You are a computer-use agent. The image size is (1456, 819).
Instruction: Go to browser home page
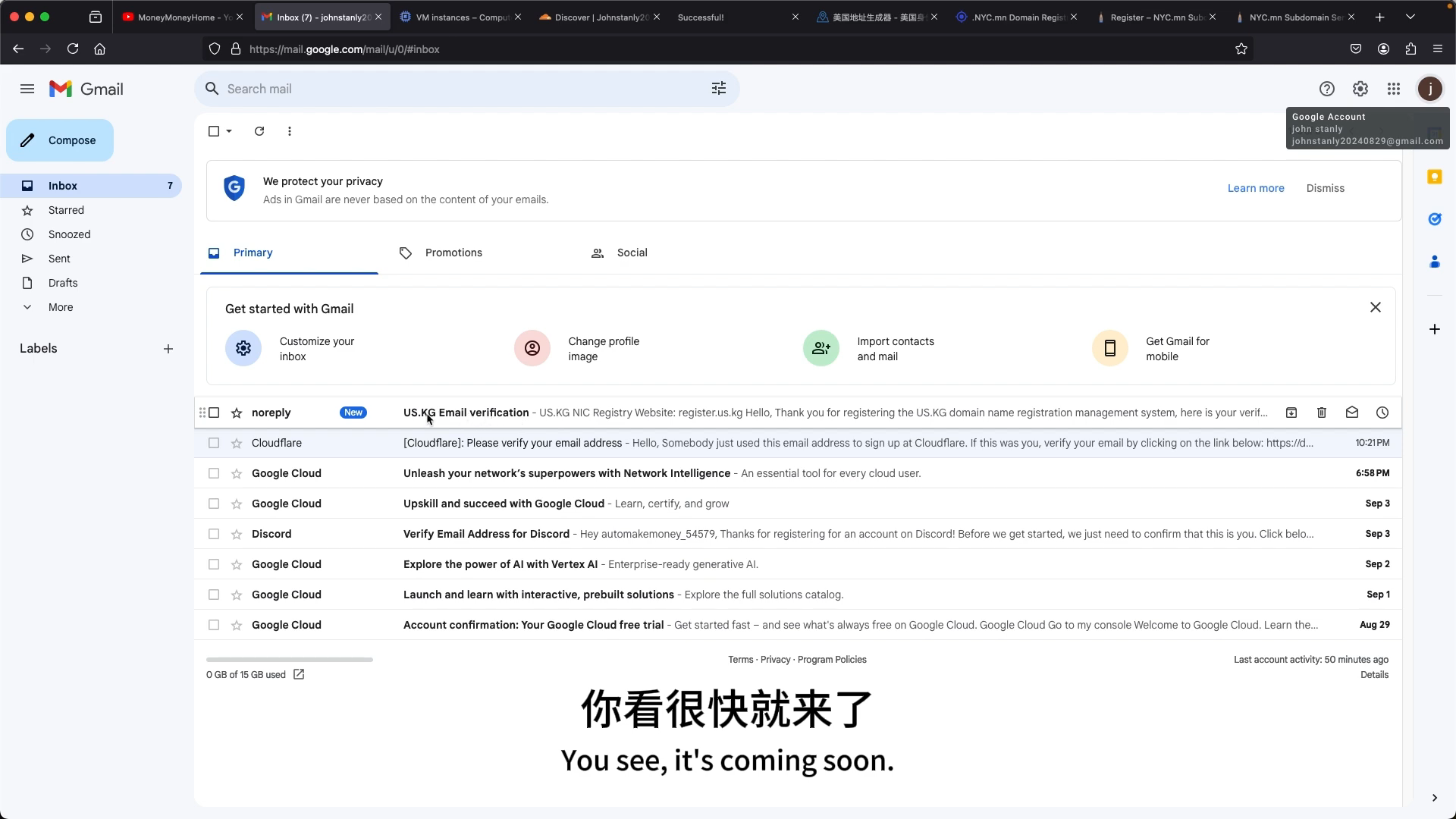click(99, 49)
